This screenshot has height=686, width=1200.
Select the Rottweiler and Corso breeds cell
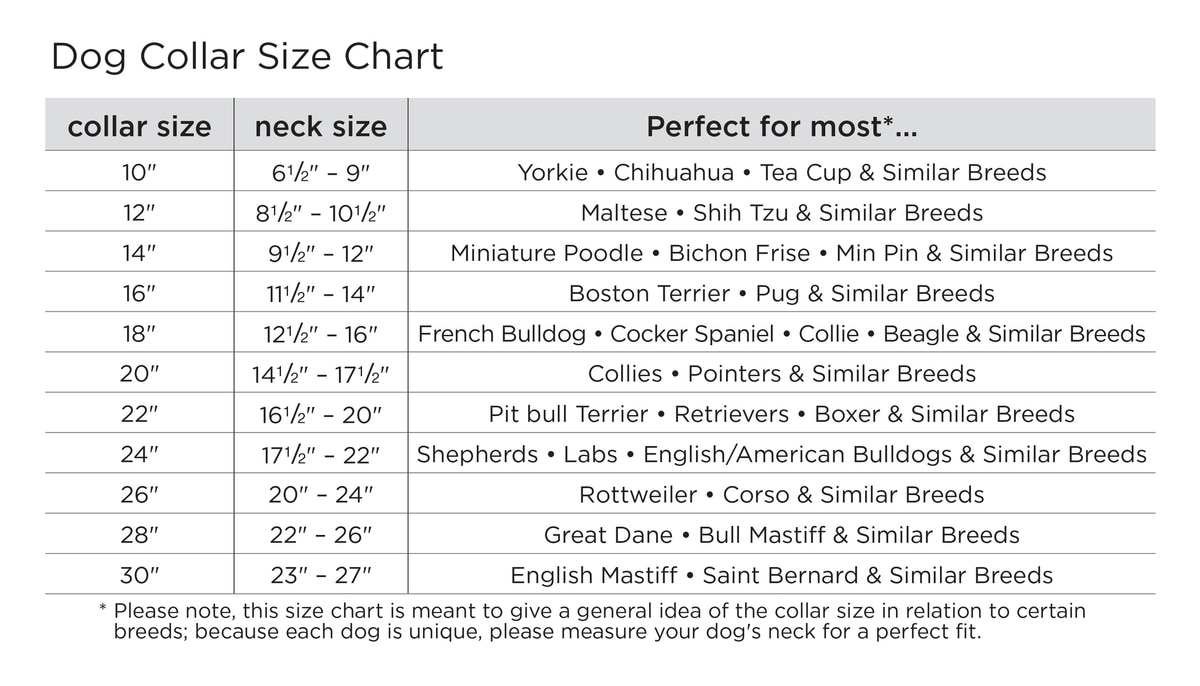781,494
